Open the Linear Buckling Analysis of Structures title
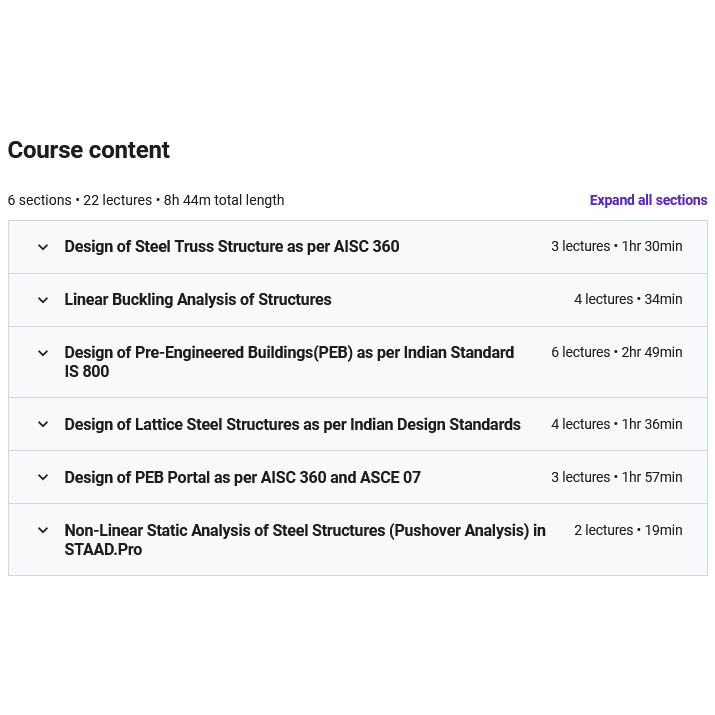 tap(198, 300)
